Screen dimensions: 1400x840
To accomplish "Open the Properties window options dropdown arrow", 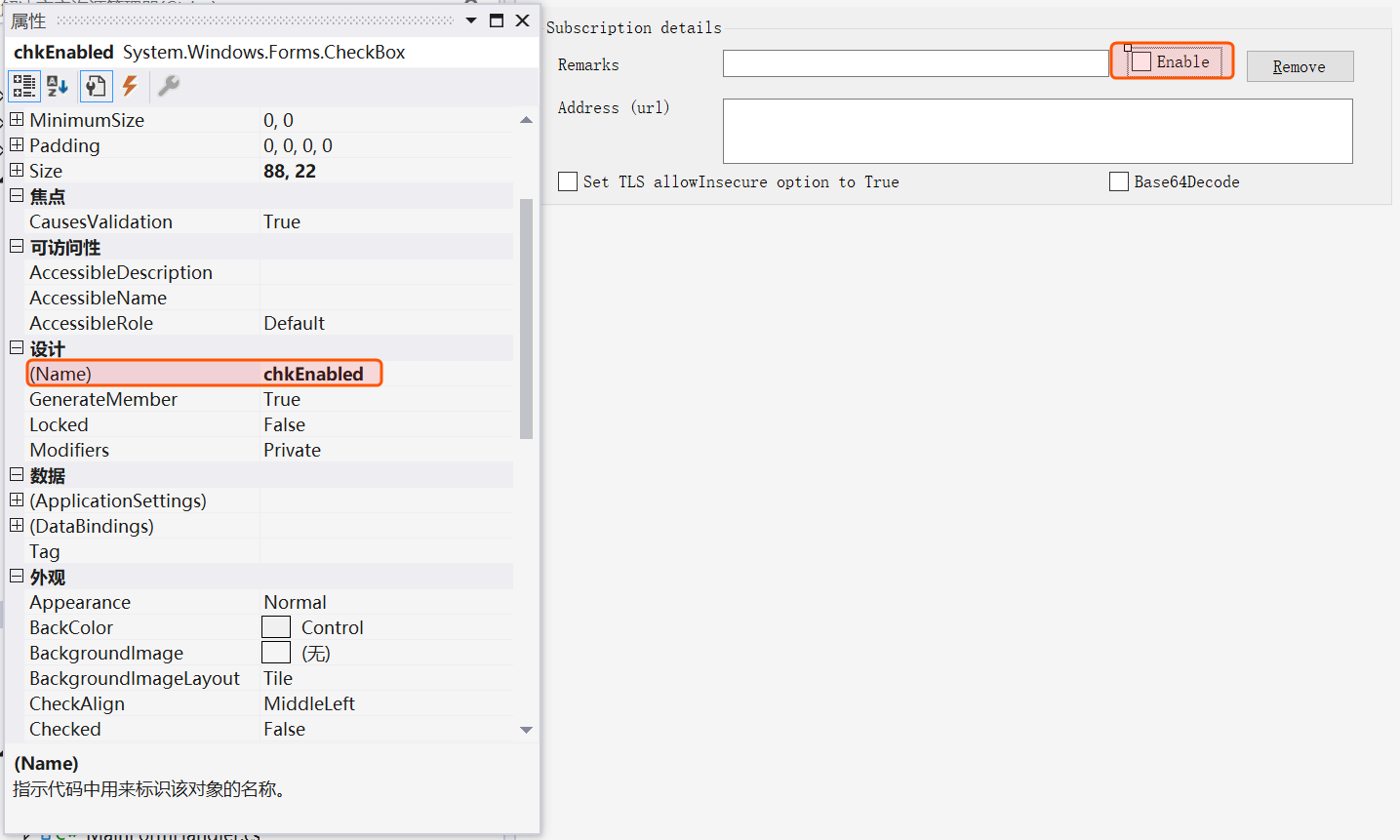I will pos(471,20).
